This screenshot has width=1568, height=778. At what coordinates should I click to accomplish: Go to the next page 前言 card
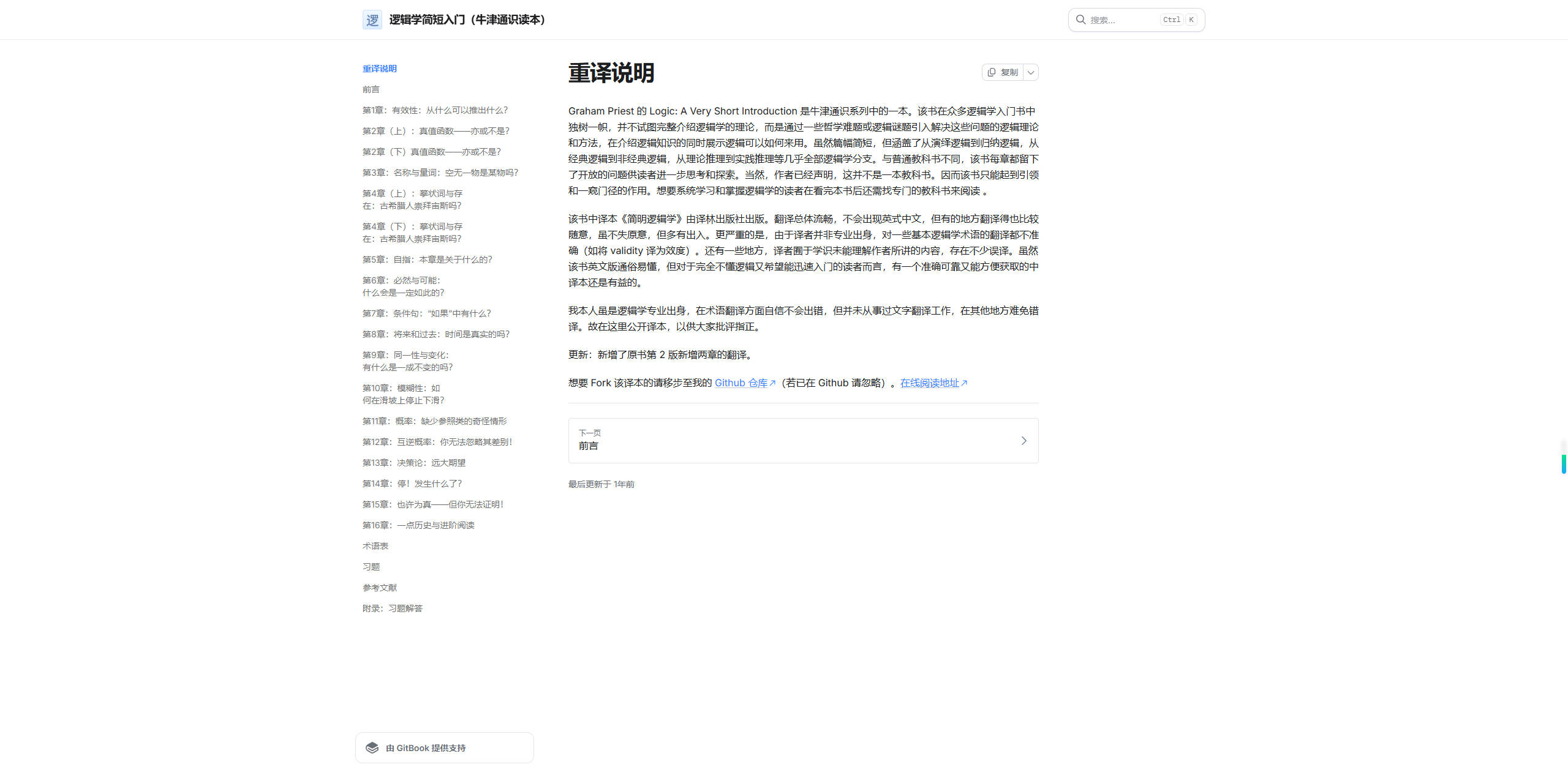803,441
